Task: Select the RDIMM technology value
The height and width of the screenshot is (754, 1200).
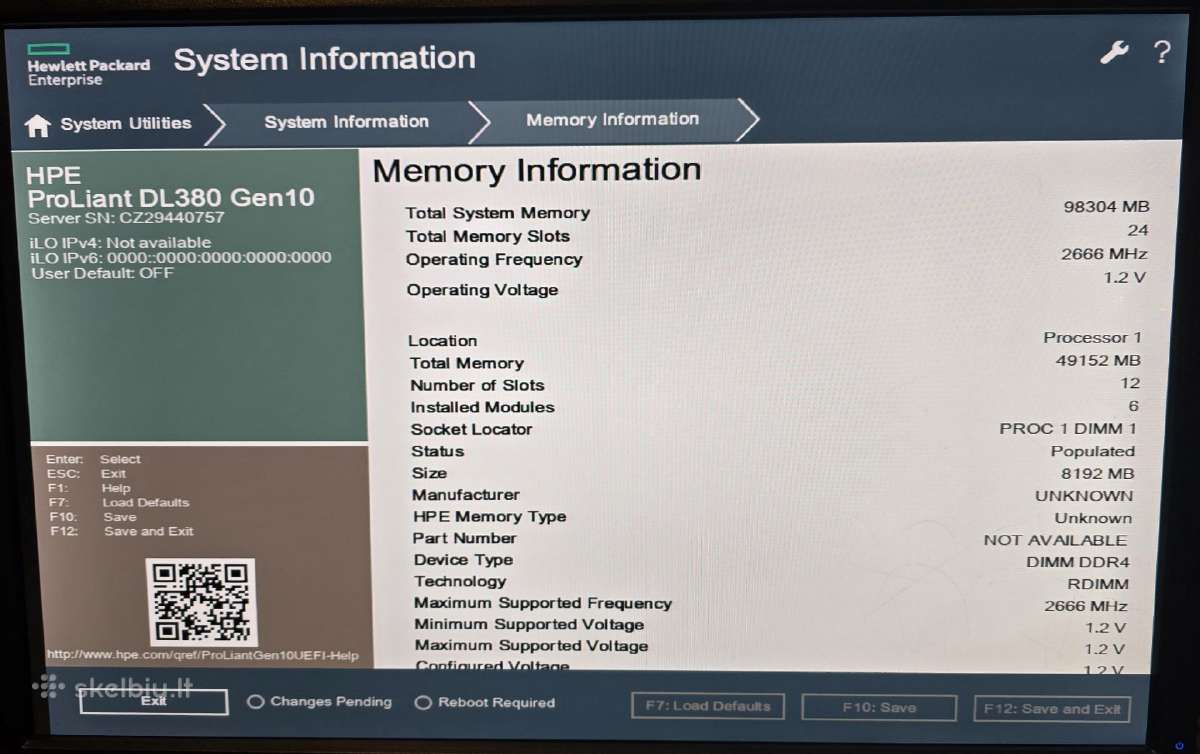Action: point(1098,584)
